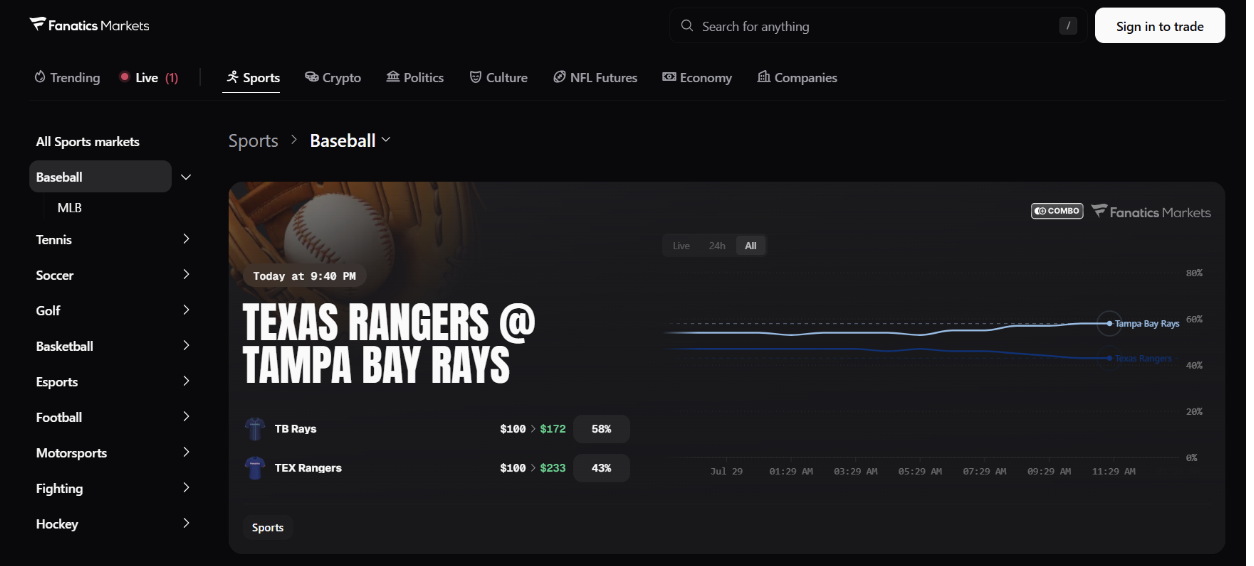
Task: Click the Economy banknote icon
Action: tap(669, 77)
